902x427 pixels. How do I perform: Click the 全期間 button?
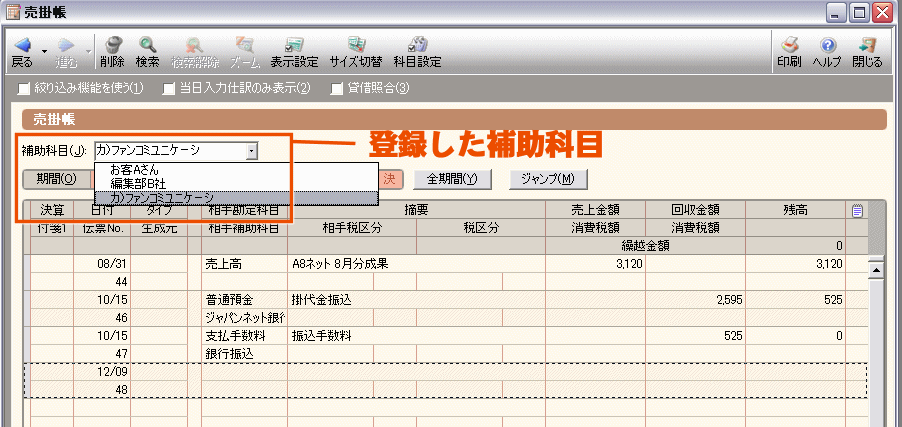click(x=452, y=179)
